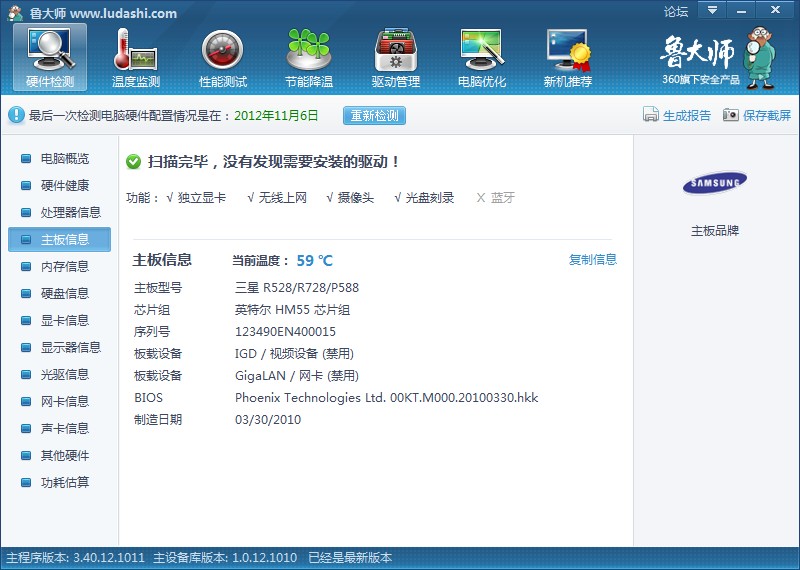800x570 pixels.
Task: Click the 已经是最新版本 status message
Action: pyautogui.click(x=351, y=557)
